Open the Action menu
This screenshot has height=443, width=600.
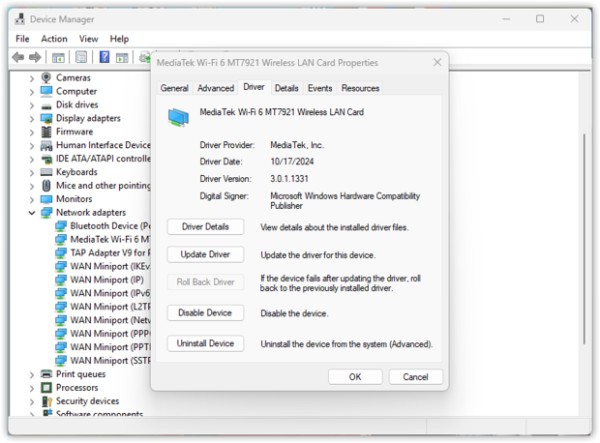coord(54,39)
